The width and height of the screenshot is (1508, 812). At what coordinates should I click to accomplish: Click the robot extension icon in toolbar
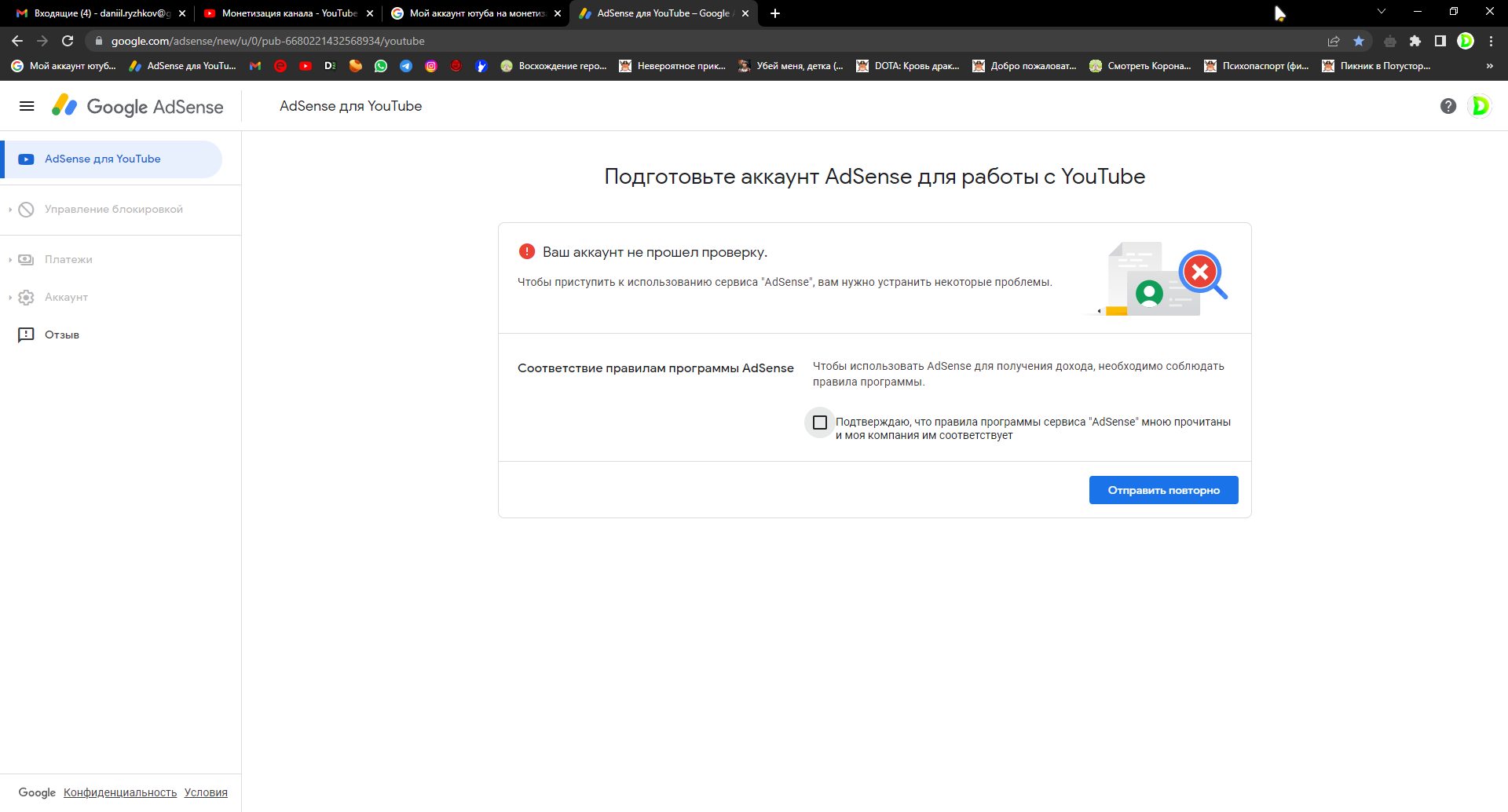click(x=1390, y=41)
